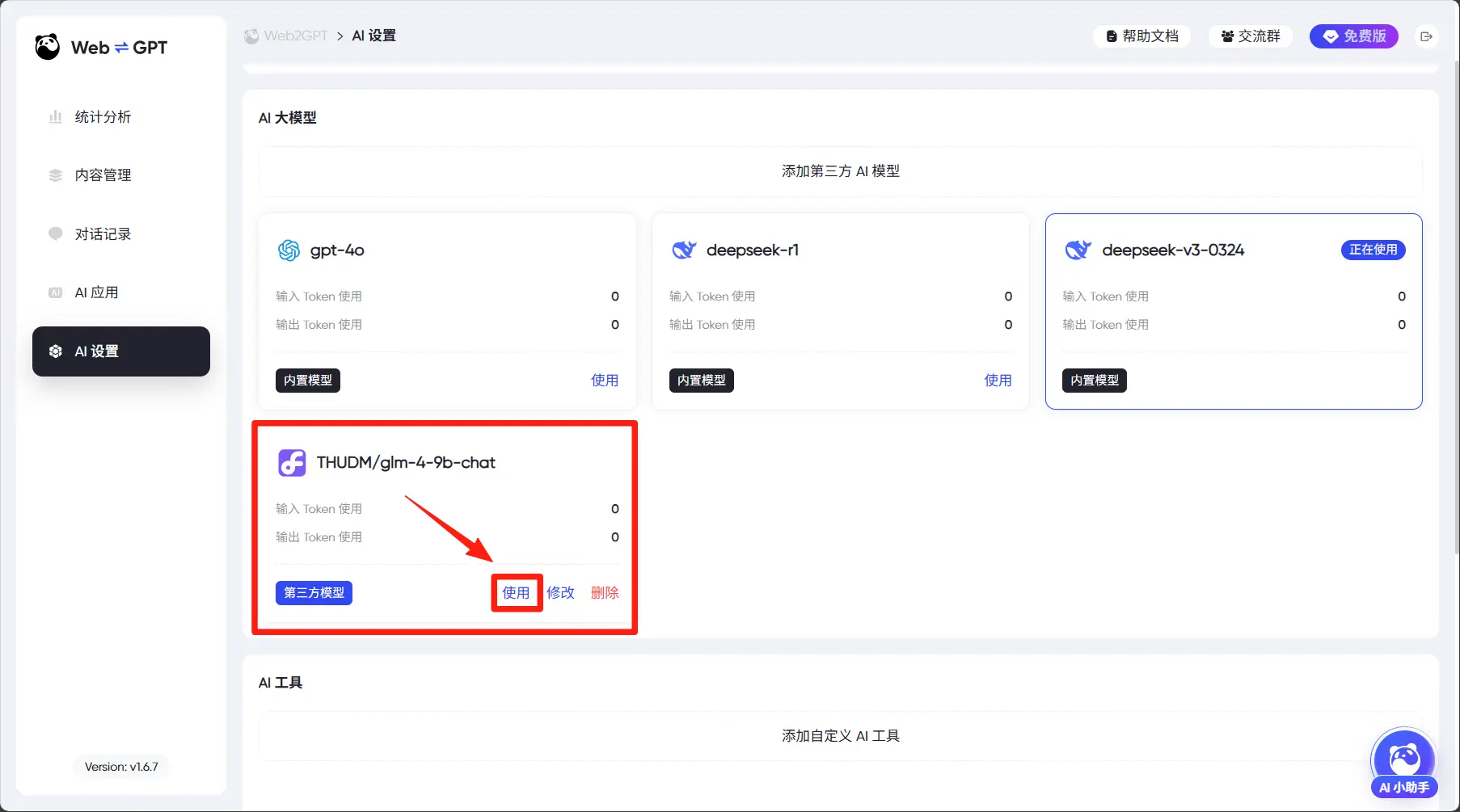Viewport: 1460px width, 812px height.
Task: Click the THUDM/glm-4-9b-chat model icon
Action: (x=292, y=463)
